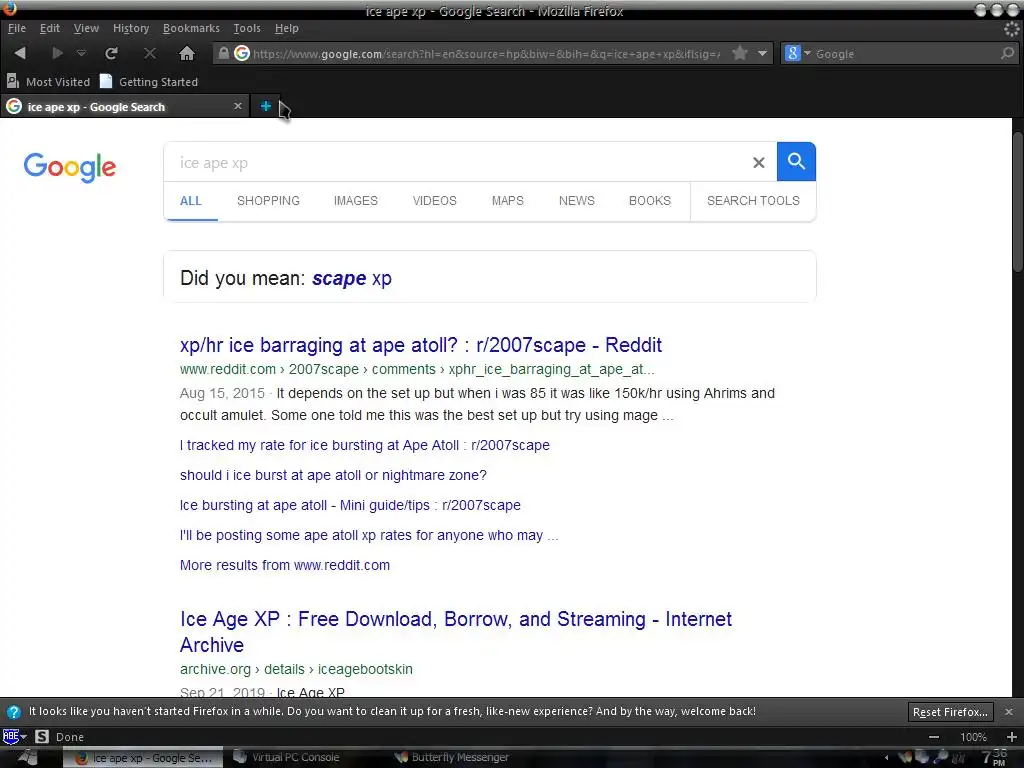Click the Reset Firefox... button
The image size is (1024, 768).
[950, 712]
